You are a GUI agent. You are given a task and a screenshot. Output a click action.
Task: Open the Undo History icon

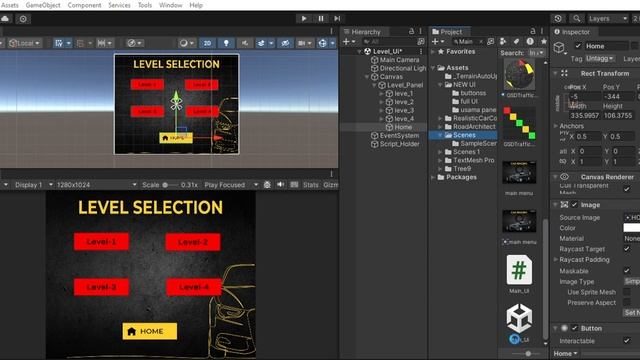558,18
